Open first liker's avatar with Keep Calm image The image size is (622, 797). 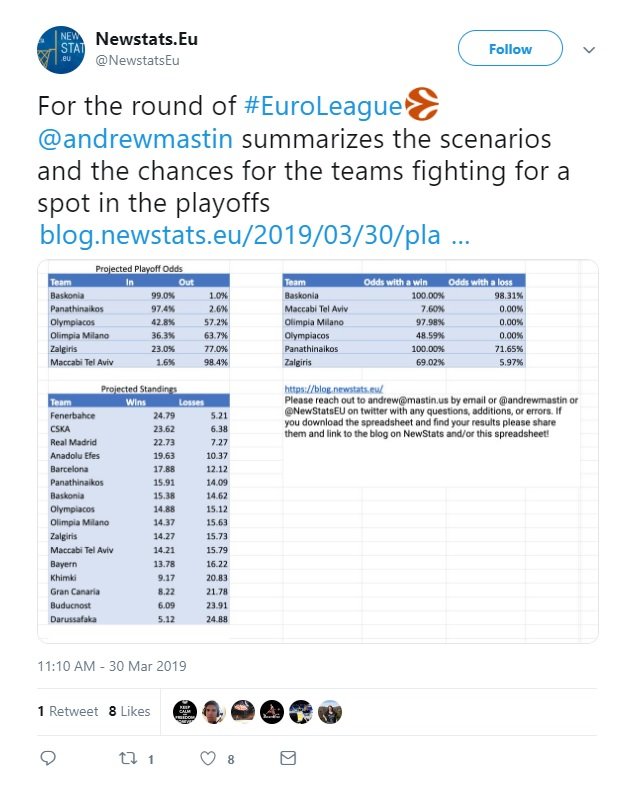(x=185, y=712)
